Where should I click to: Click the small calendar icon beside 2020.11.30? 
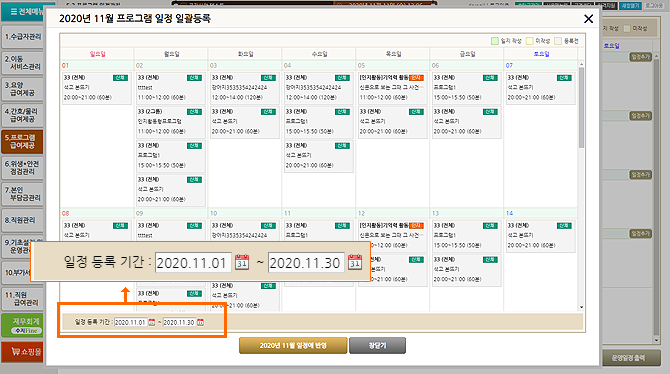click(x=200, y=322)
